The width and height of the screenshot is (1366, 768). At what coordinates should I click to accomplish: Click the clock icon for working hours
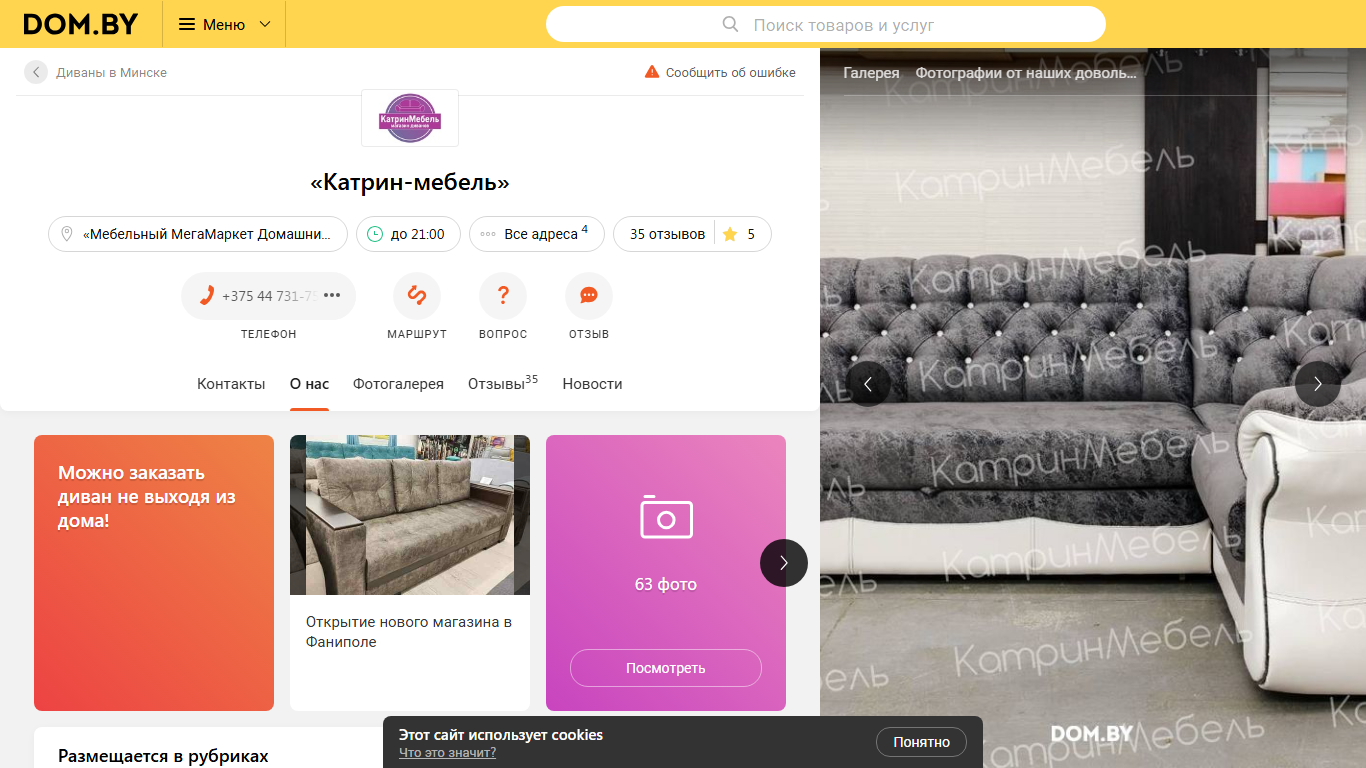(375, 234)
